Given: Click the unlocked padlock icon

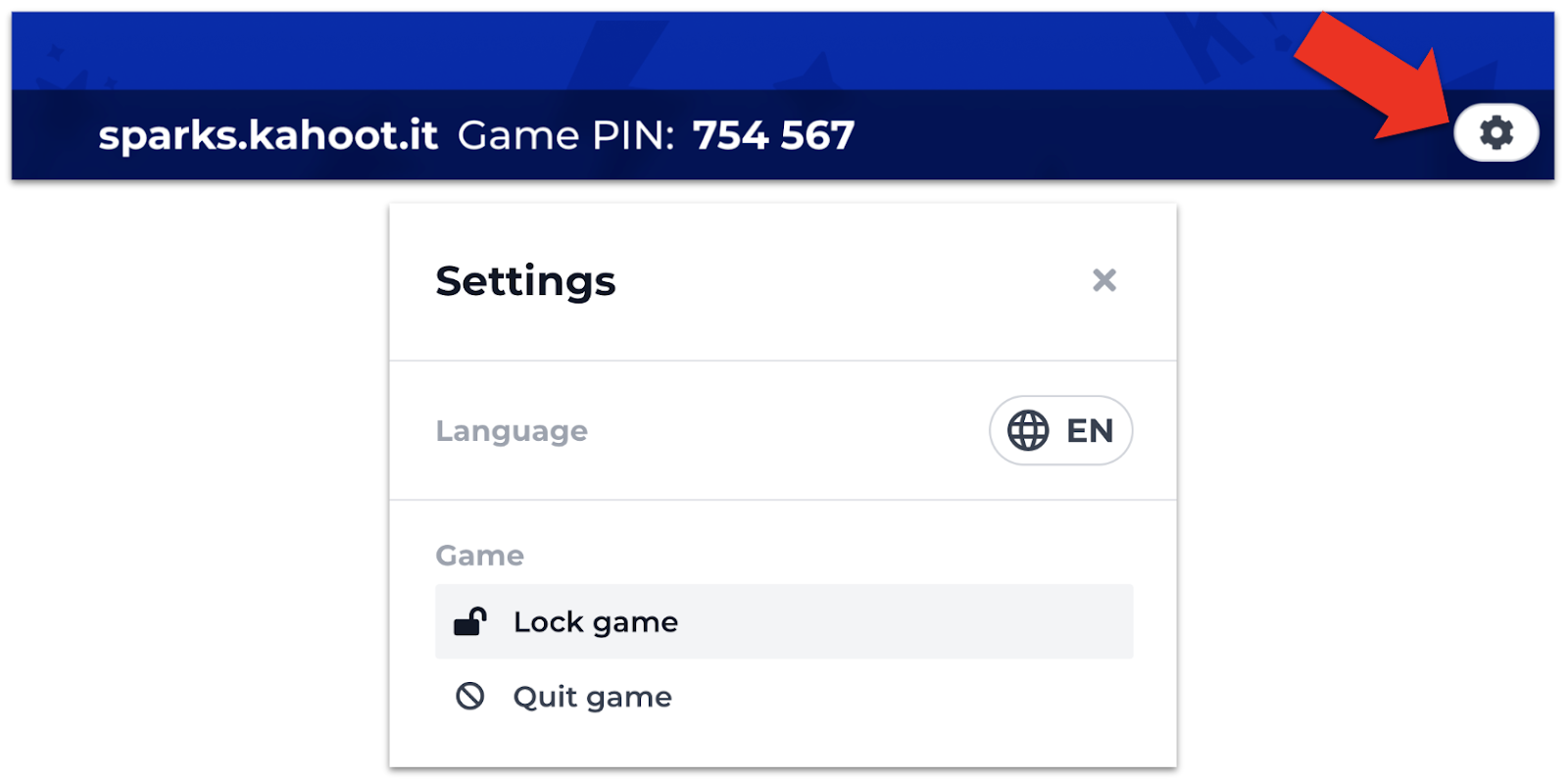Looking at the screenshot, I should click(x=470, y=621).
